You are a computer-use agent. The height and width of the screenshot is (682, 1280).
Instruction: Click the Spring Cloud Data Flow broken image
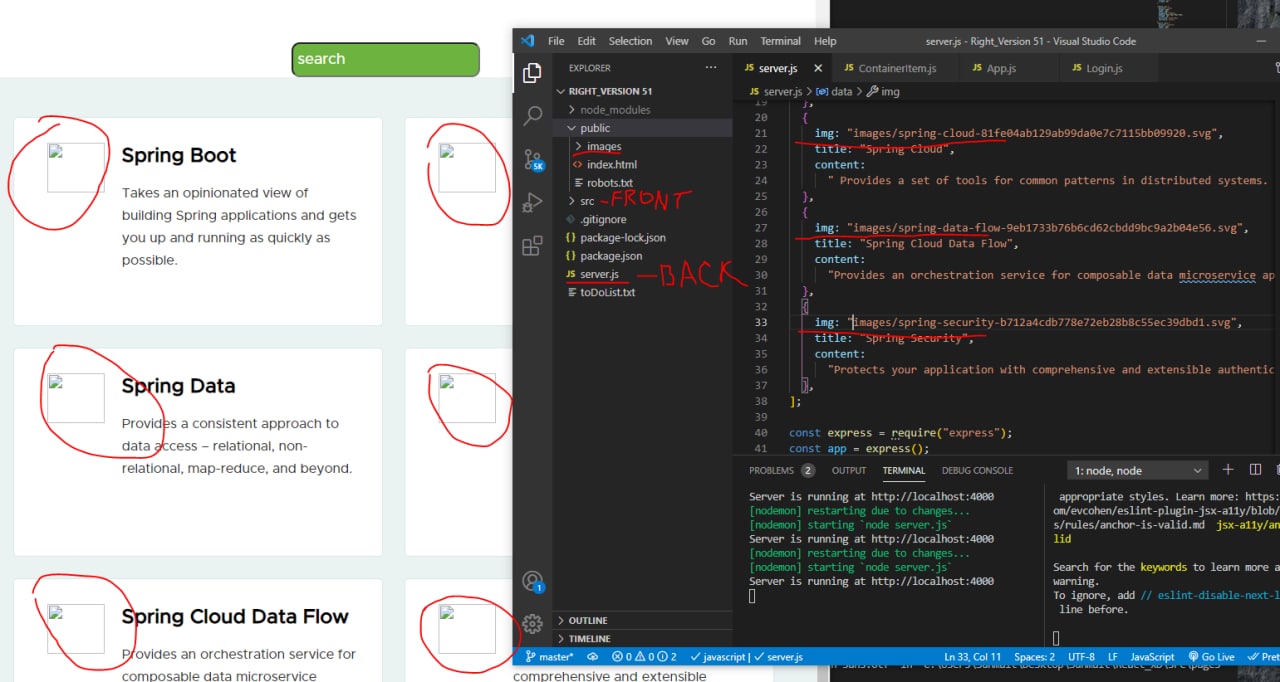pyautogui.click(x=76, y=629)
